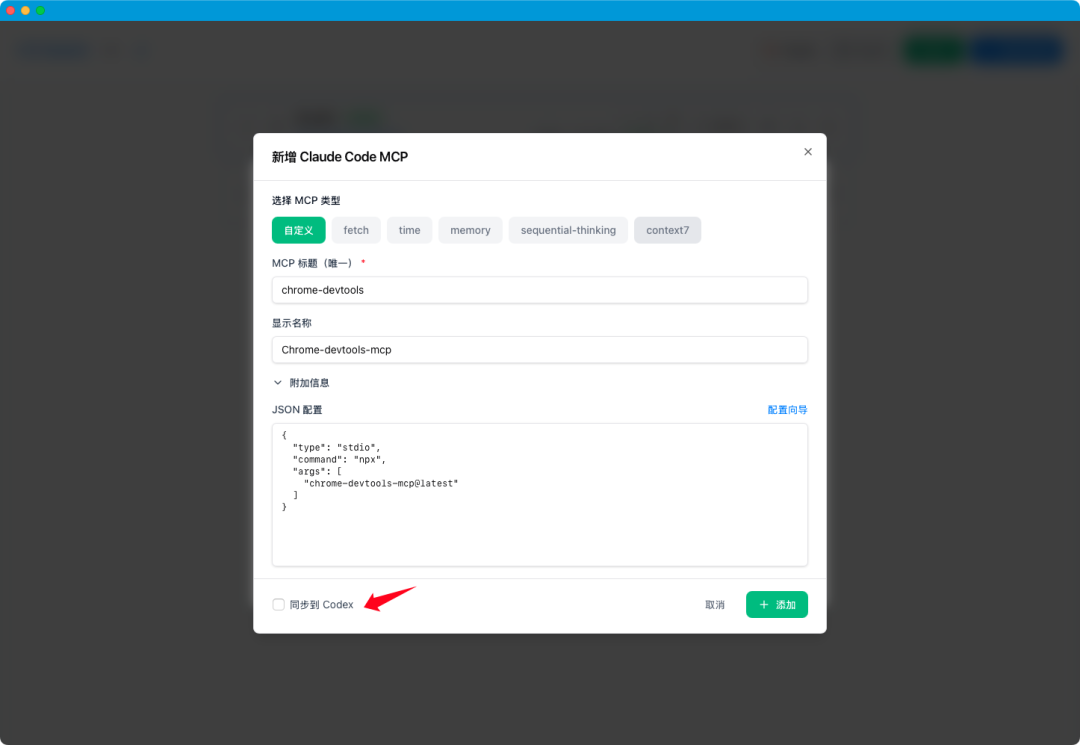1080x745 pixels.
Task: Choose the sequential-thinking MCP type
Action: click(x=568, y=230)
